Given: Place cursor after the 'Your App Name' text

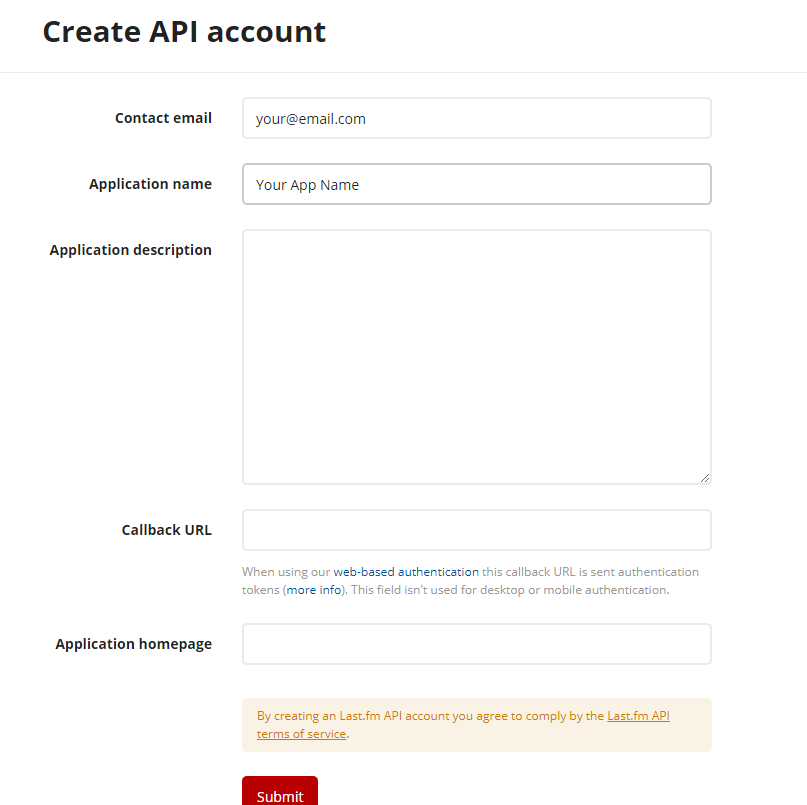Looking at the screenshot, I should tap(360, 185).
